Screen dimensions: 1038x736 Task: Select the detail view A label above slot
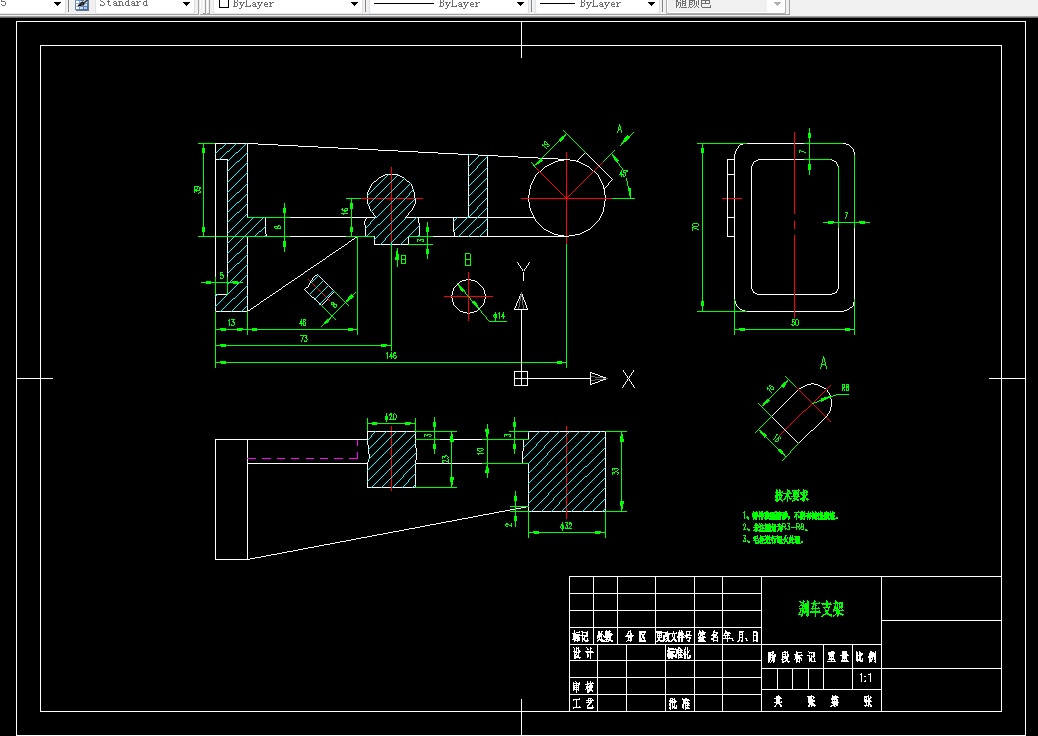(x=824, y=363)
